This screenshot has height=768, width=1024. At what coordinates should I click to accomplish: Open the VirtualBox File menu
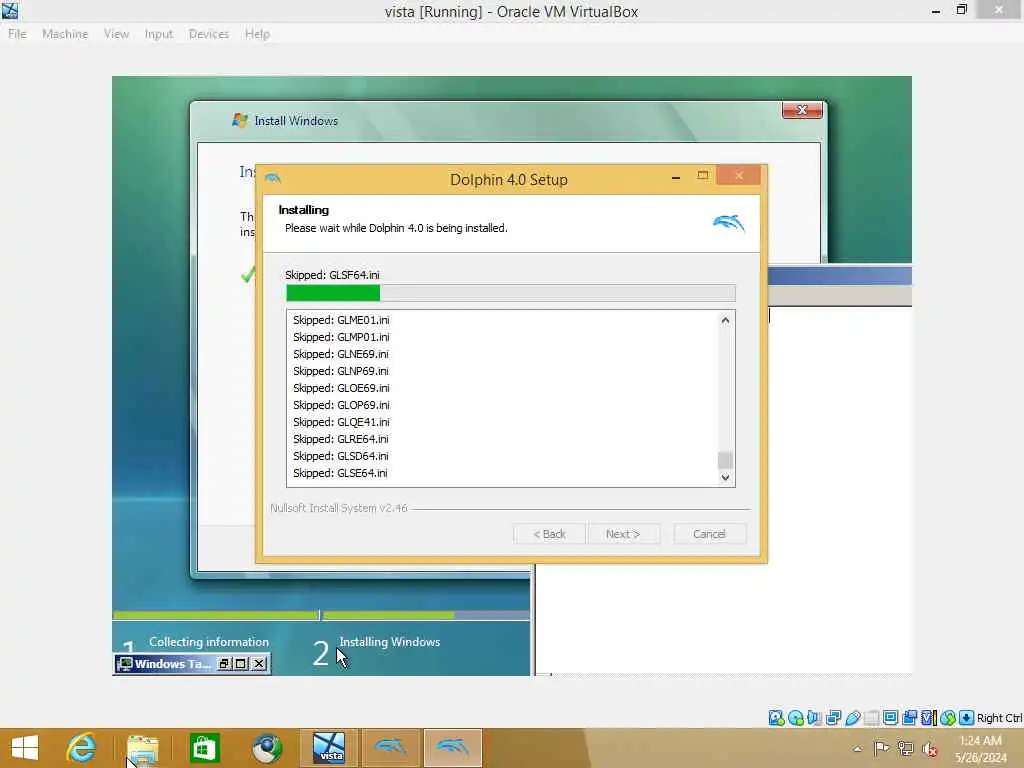pos(17,34)
